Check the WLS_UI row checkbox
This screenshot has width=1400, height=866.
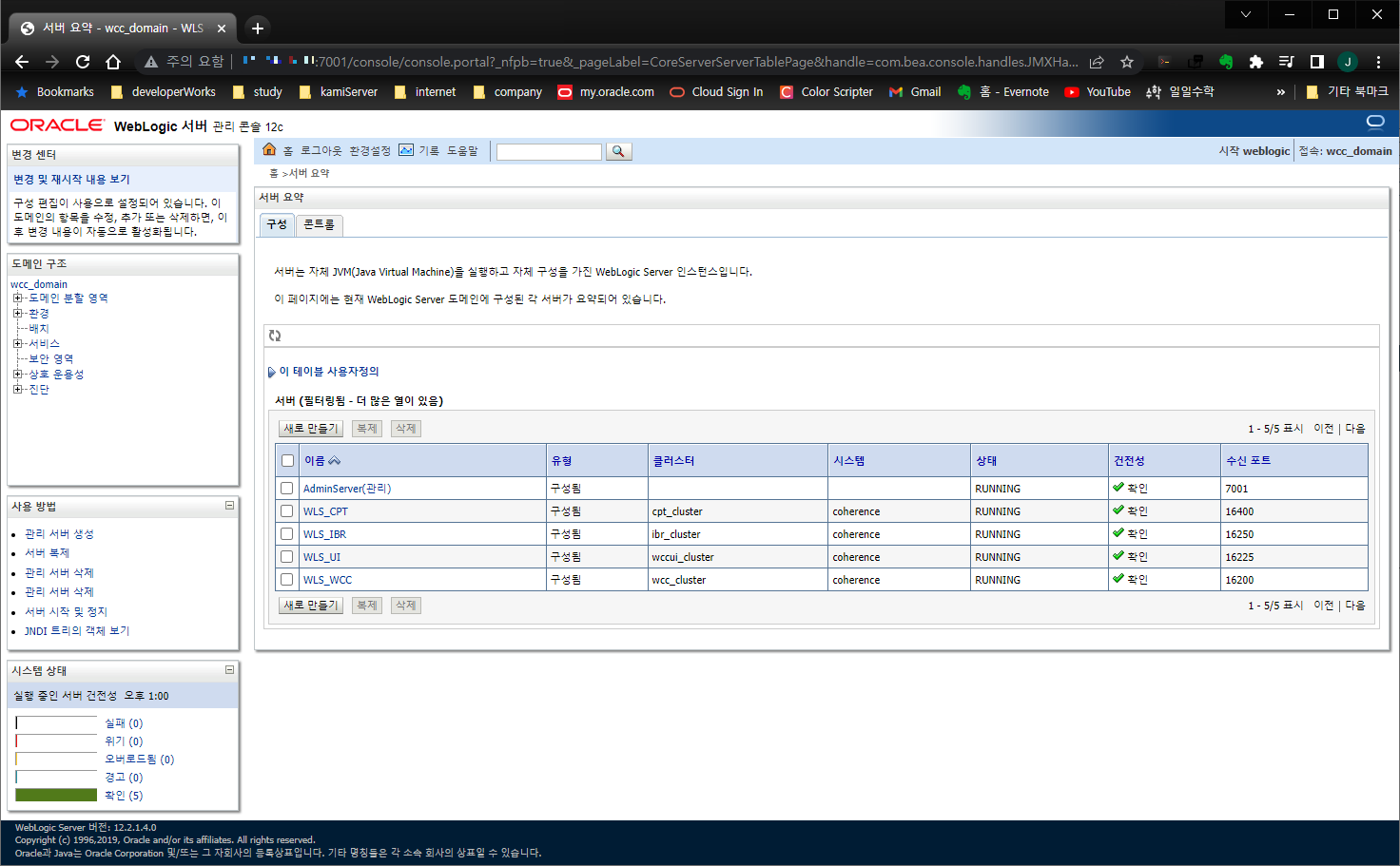coord(287,556)
